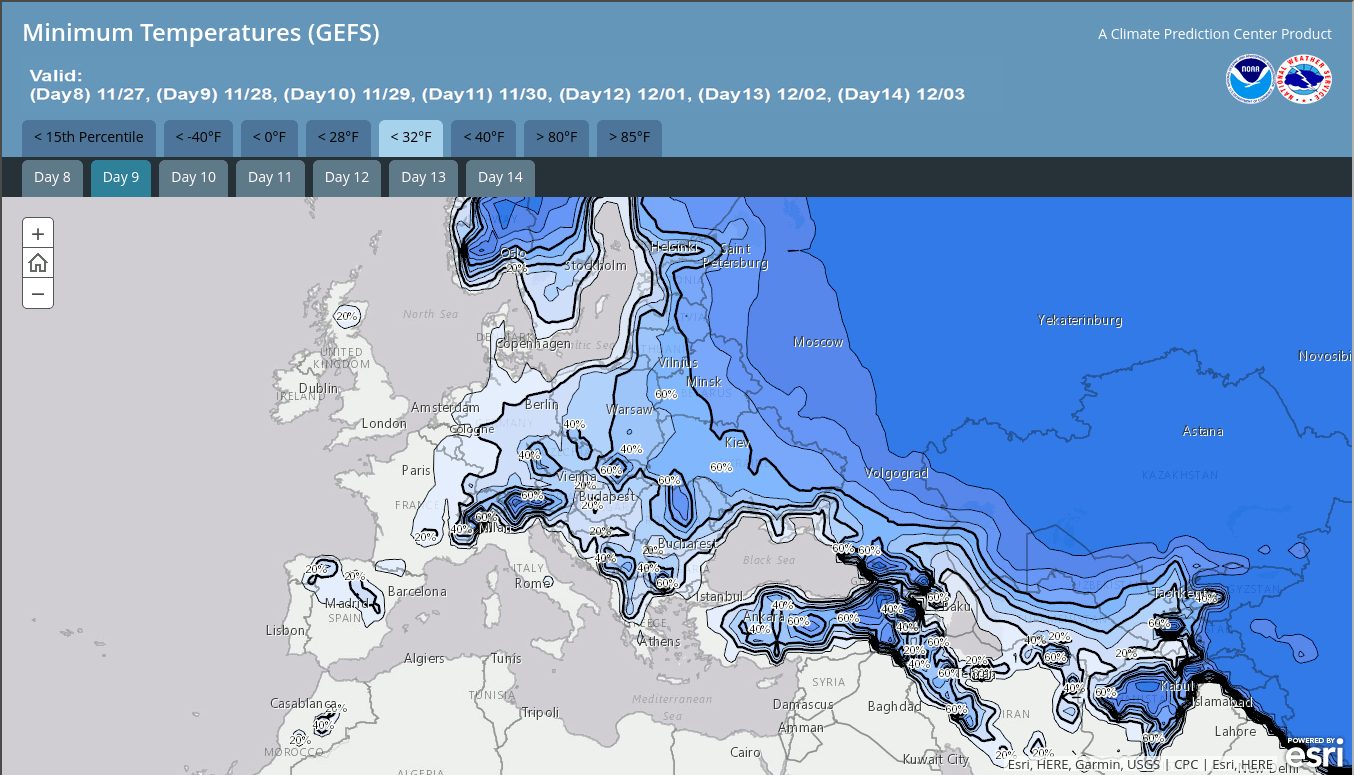Click the Esri attribution text at bottom
1354x775 pixels.
[1140, 765]
